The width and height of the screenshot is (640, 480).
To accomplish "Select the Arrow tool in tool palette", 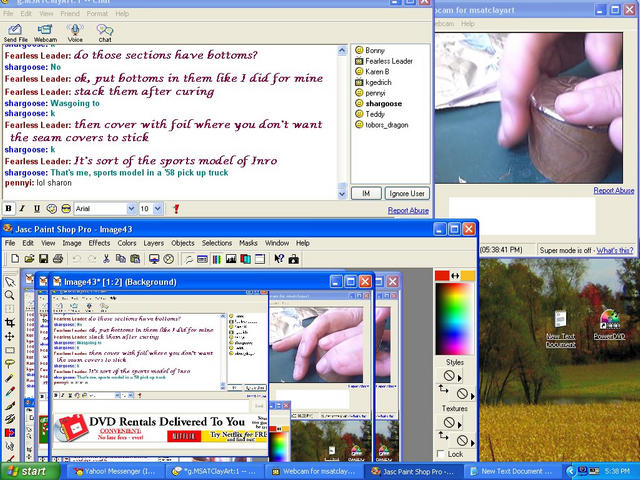I will [10, 282].
